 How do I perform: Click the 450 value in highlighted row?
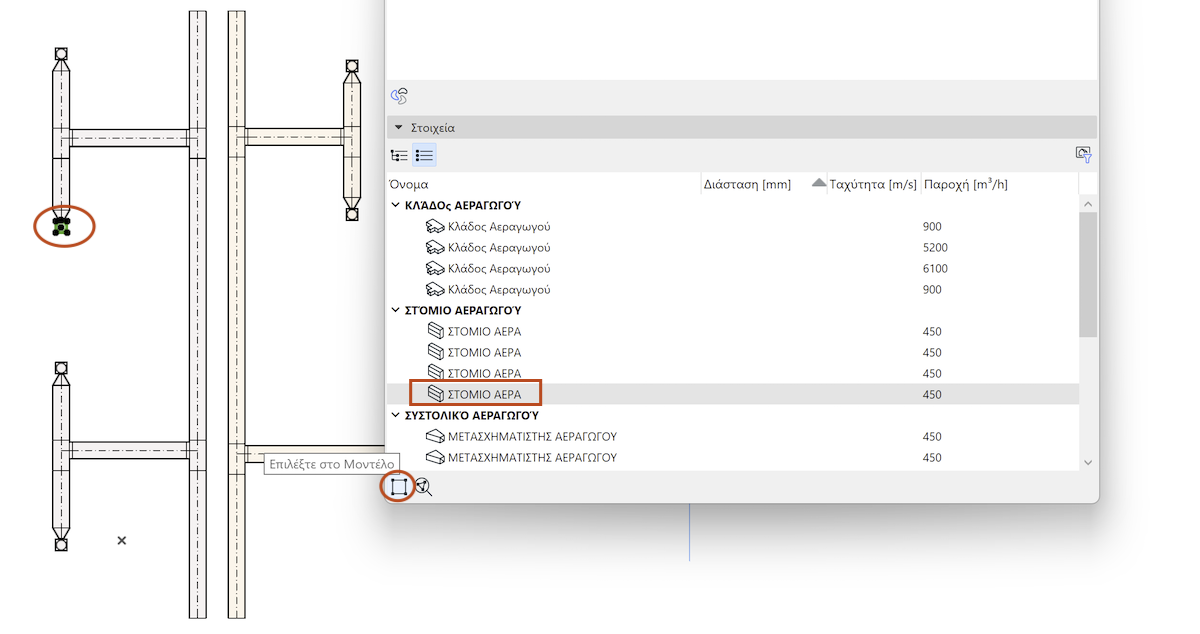[x=932, y=394]
